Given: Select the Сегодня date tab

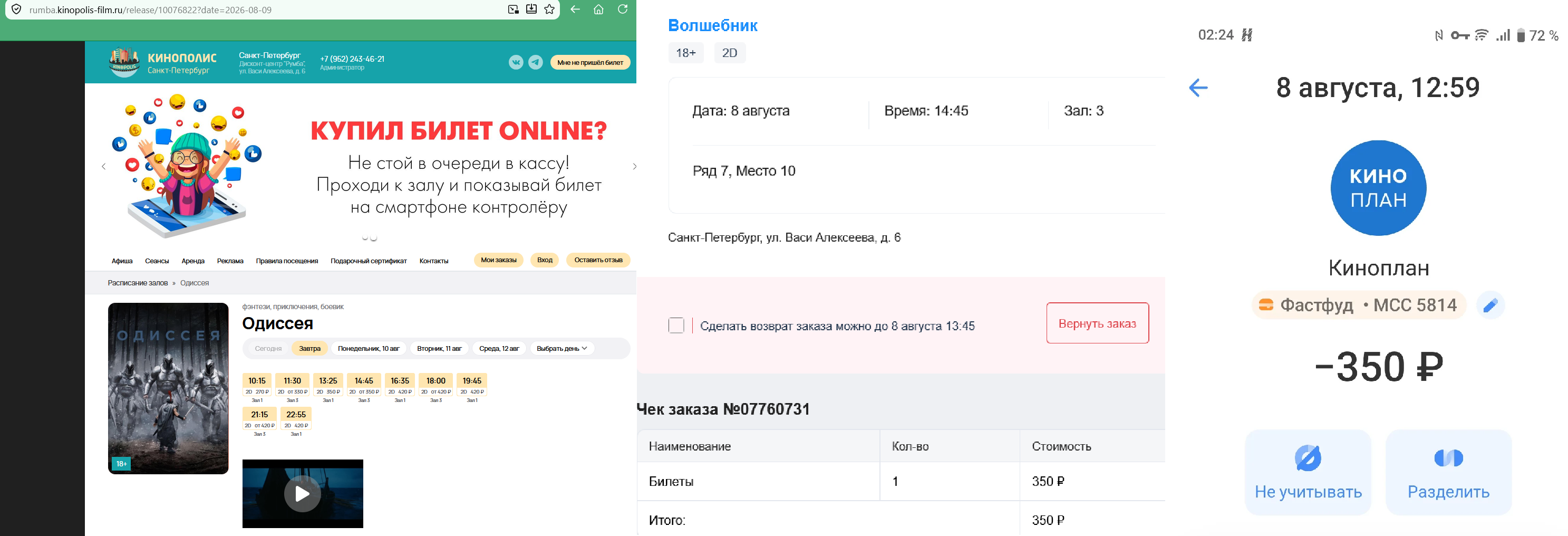Looking at the screenshot, I should point(268,348).
